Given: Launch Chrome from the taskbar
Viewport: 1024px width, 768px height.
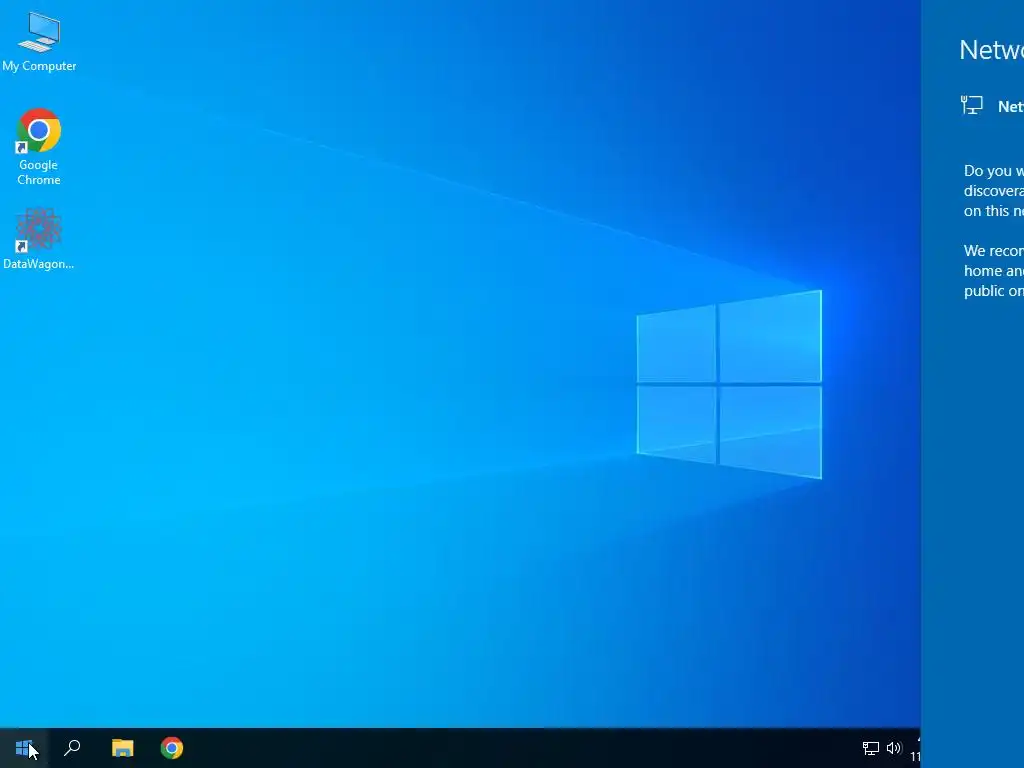Looking at the screenshot, I should click(172, 748).
